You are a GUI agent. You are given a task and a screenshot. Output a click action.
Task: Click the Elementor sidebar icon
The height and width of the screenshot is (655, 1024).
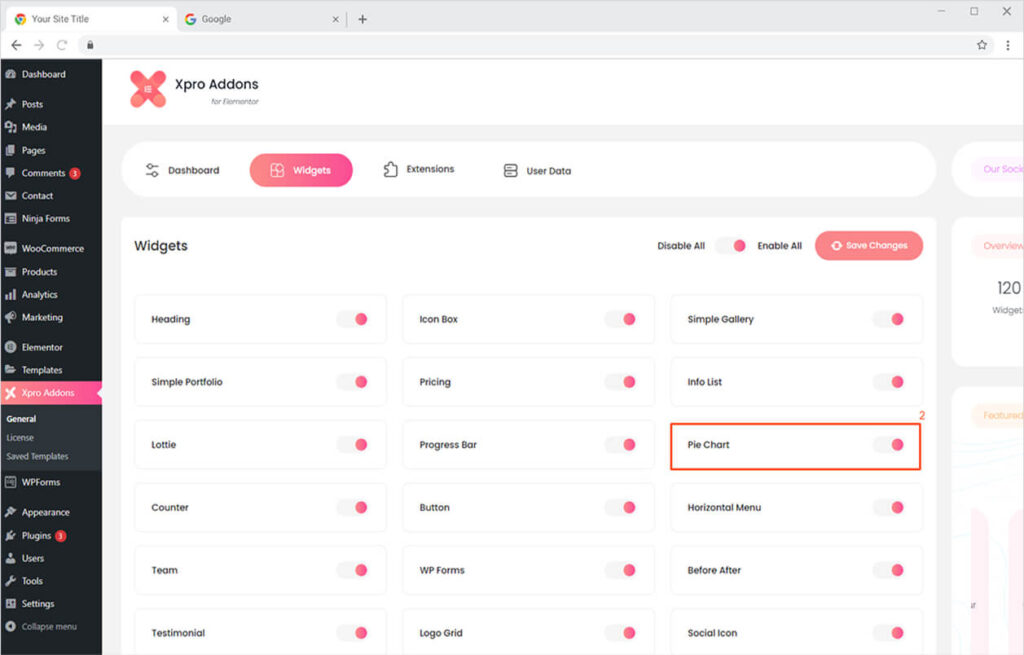pos(11,348)
